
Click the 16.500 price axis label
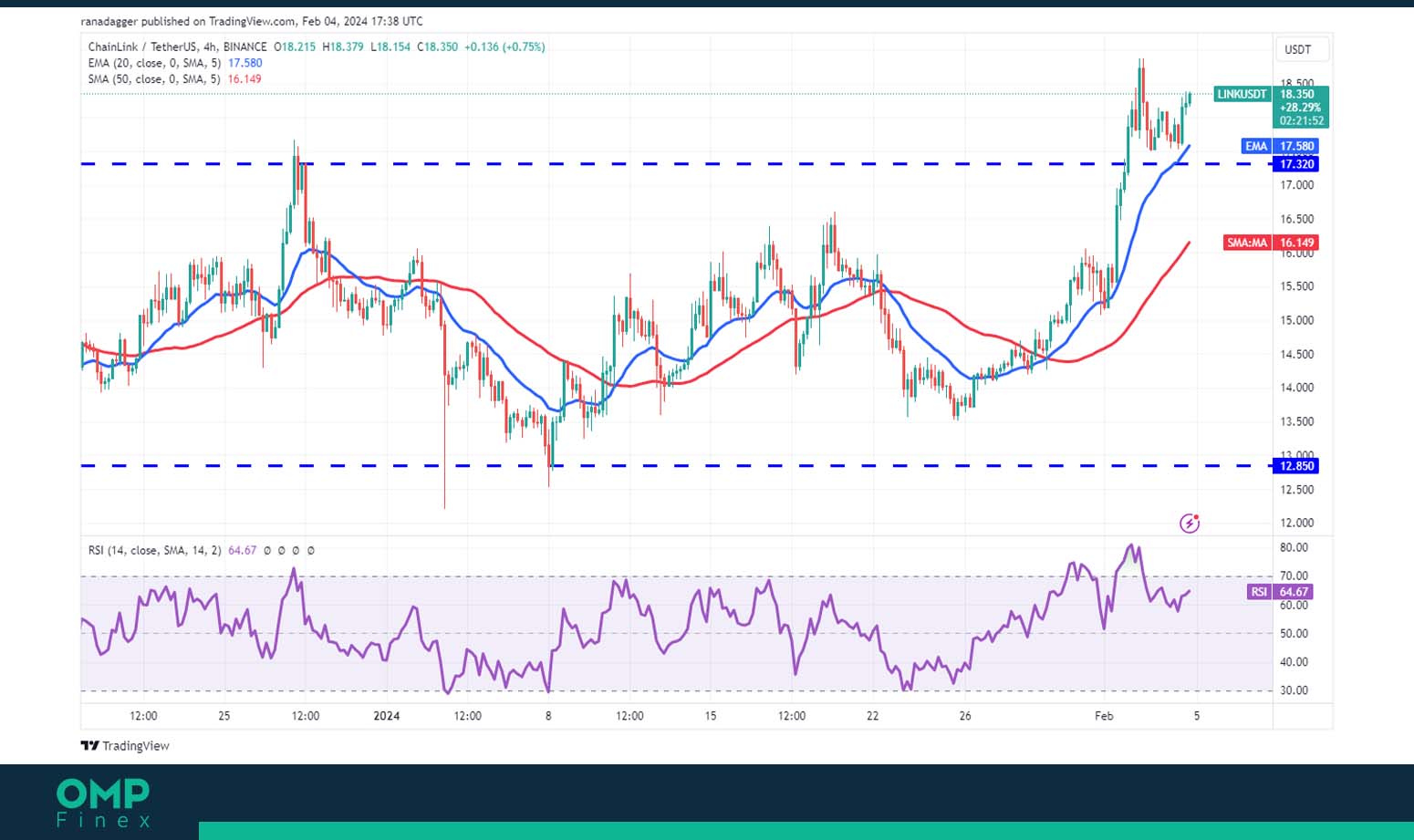pos(1297,219)
